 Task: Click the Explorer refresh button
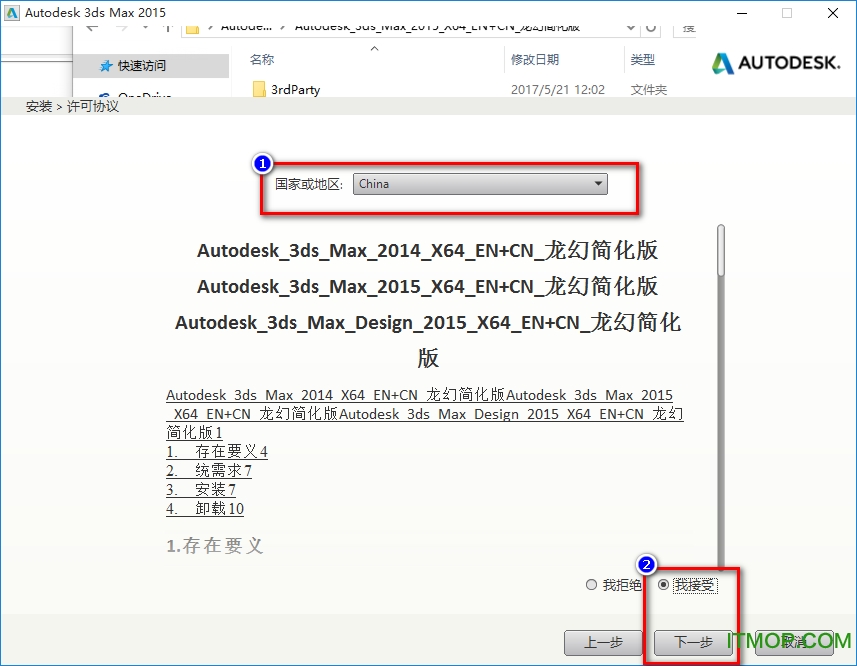[x=650, y=27]
